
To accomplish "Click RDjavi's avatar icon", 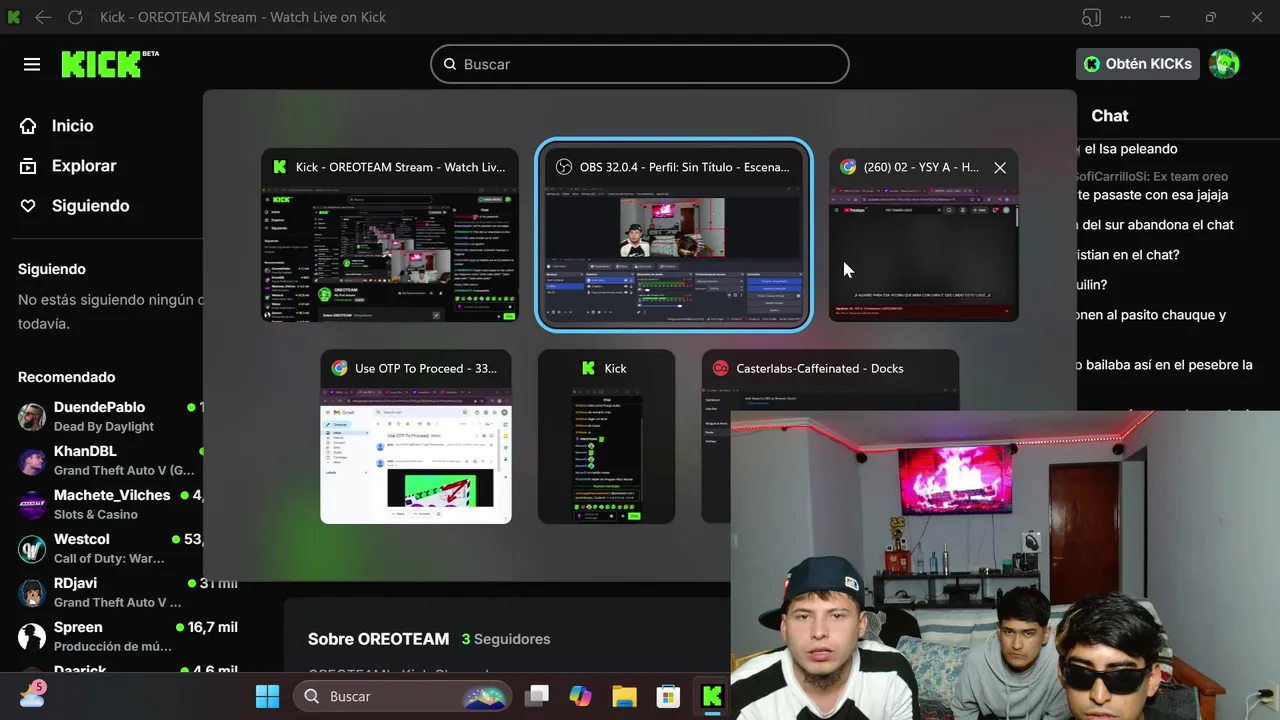I will click(32, 593).
